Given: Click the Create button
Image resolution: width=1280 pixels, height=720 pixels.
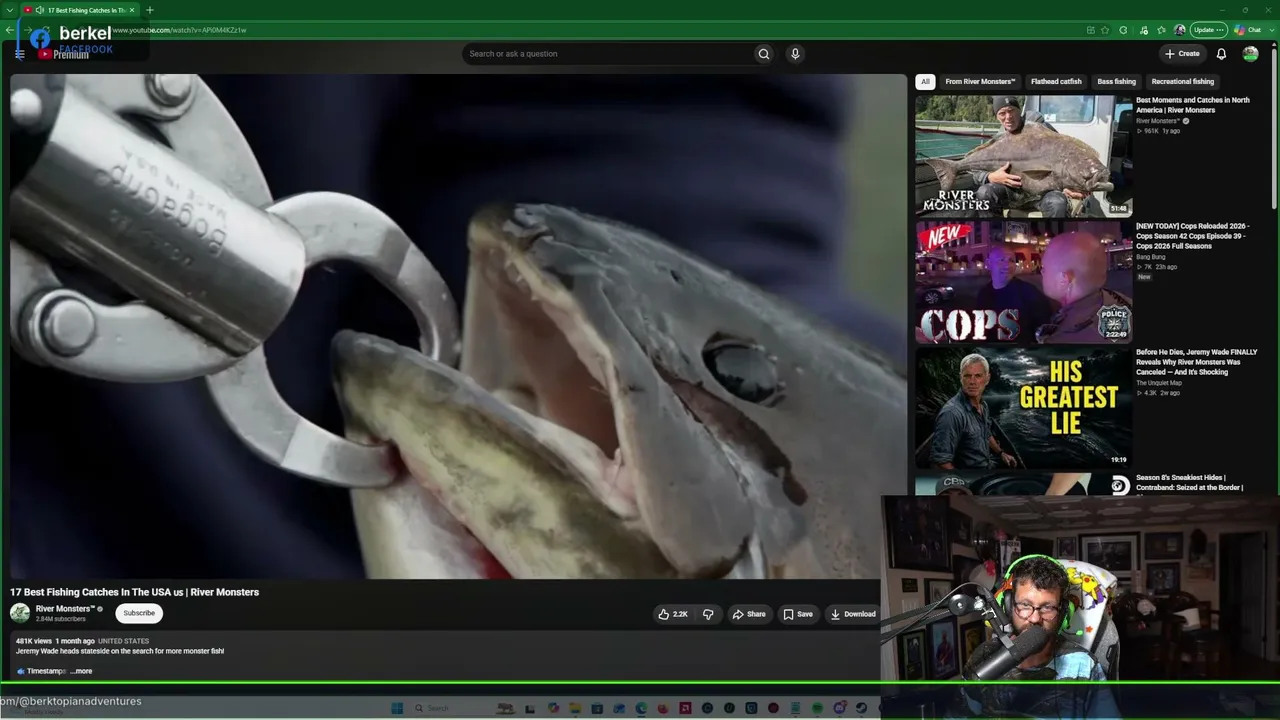Looking at the screenshot, I should pos(1182,54).
